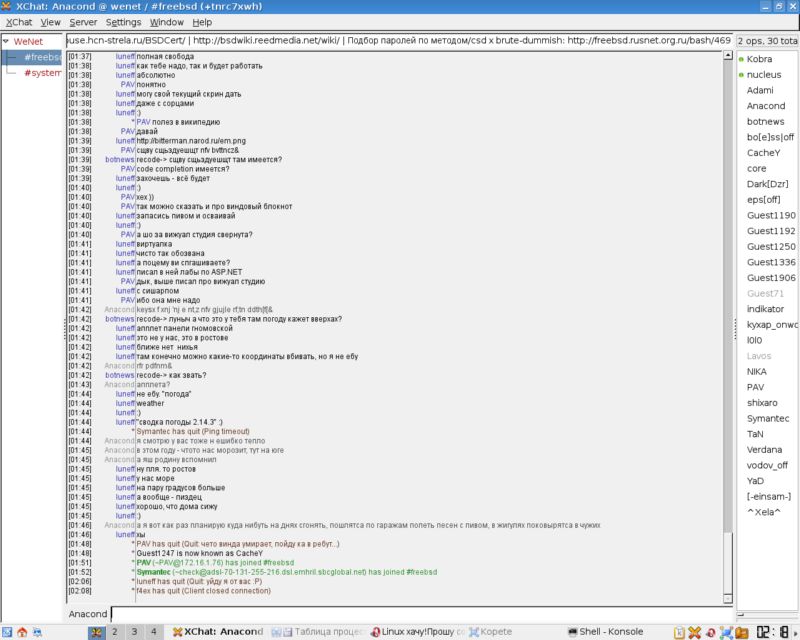Select user core in user list

[x=756, y=169]
